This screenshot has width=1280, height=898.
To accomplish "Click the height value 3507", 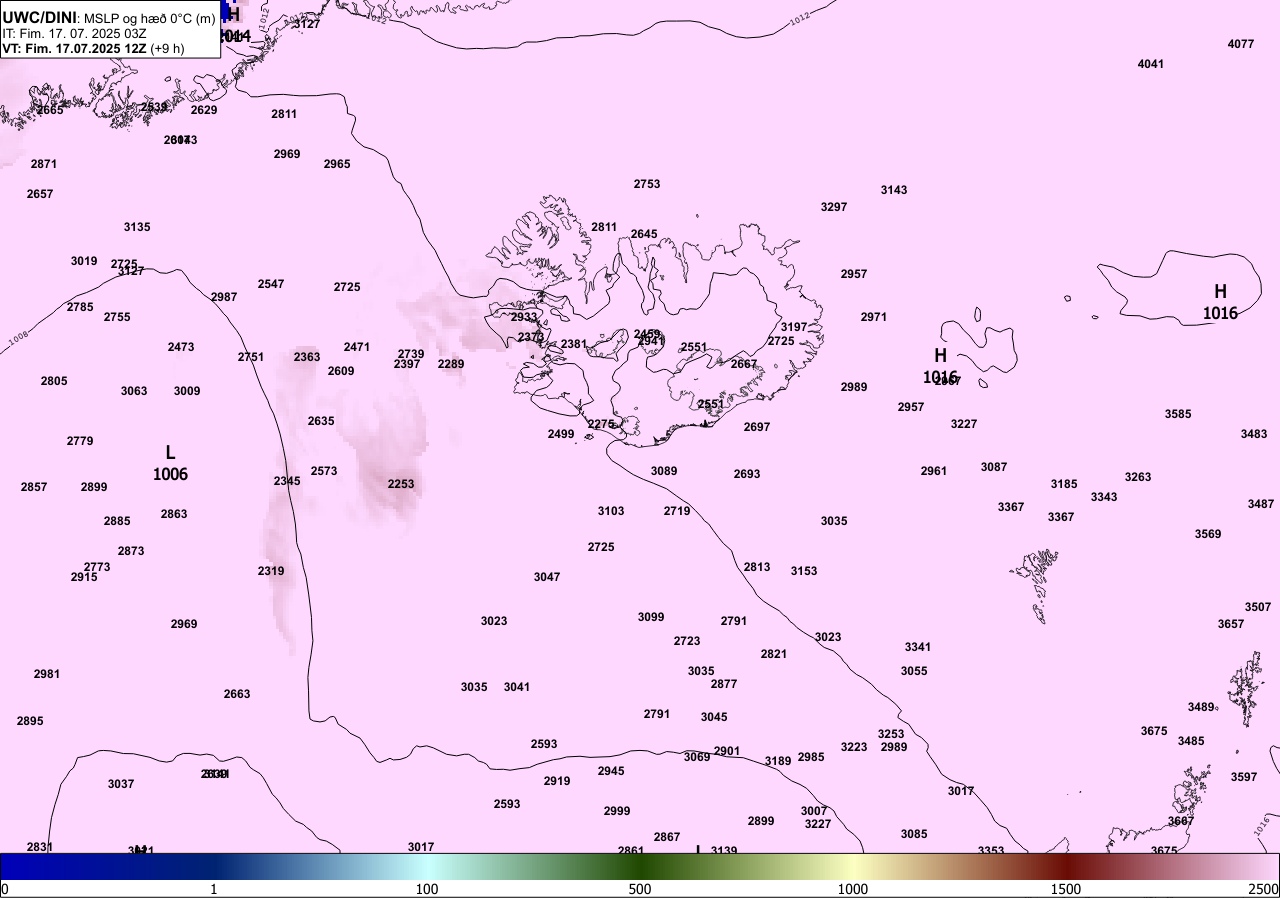I will pyautogui.click(x=1258, y=607).
